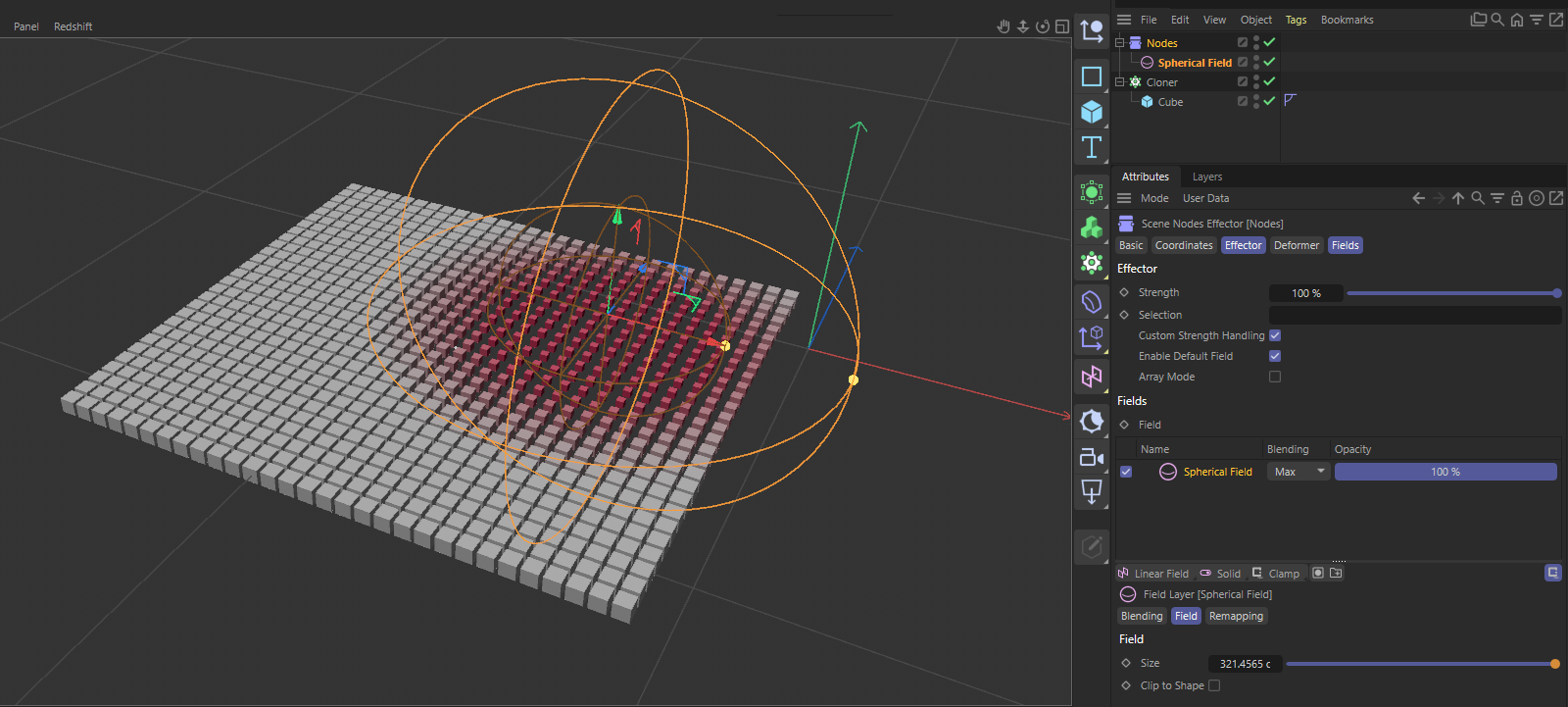Open the Solid layer dropdown button
The image size is (1568, 707).
click(1221, 574)
